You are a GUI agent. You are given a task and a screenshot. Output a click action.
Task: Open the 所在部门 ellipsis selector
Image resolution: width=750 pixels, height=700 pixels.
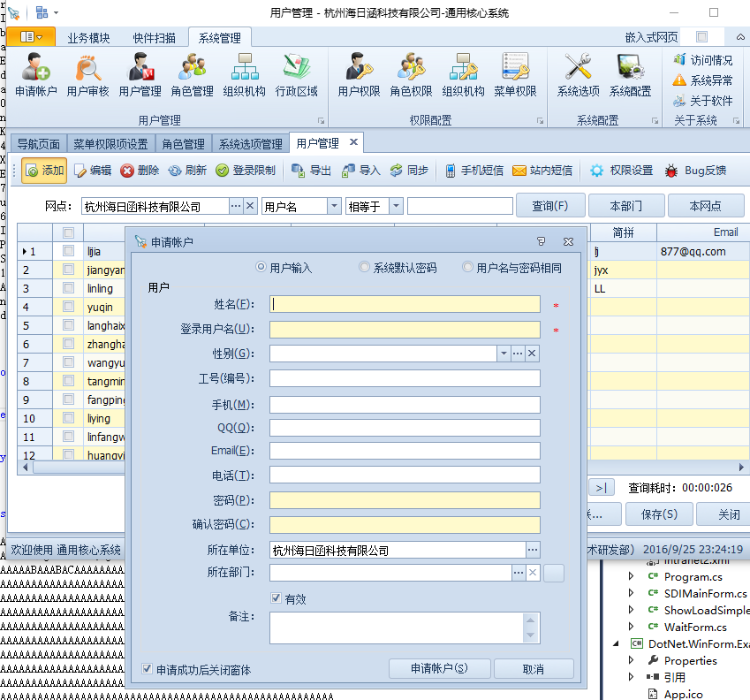[x=518, y=573]
